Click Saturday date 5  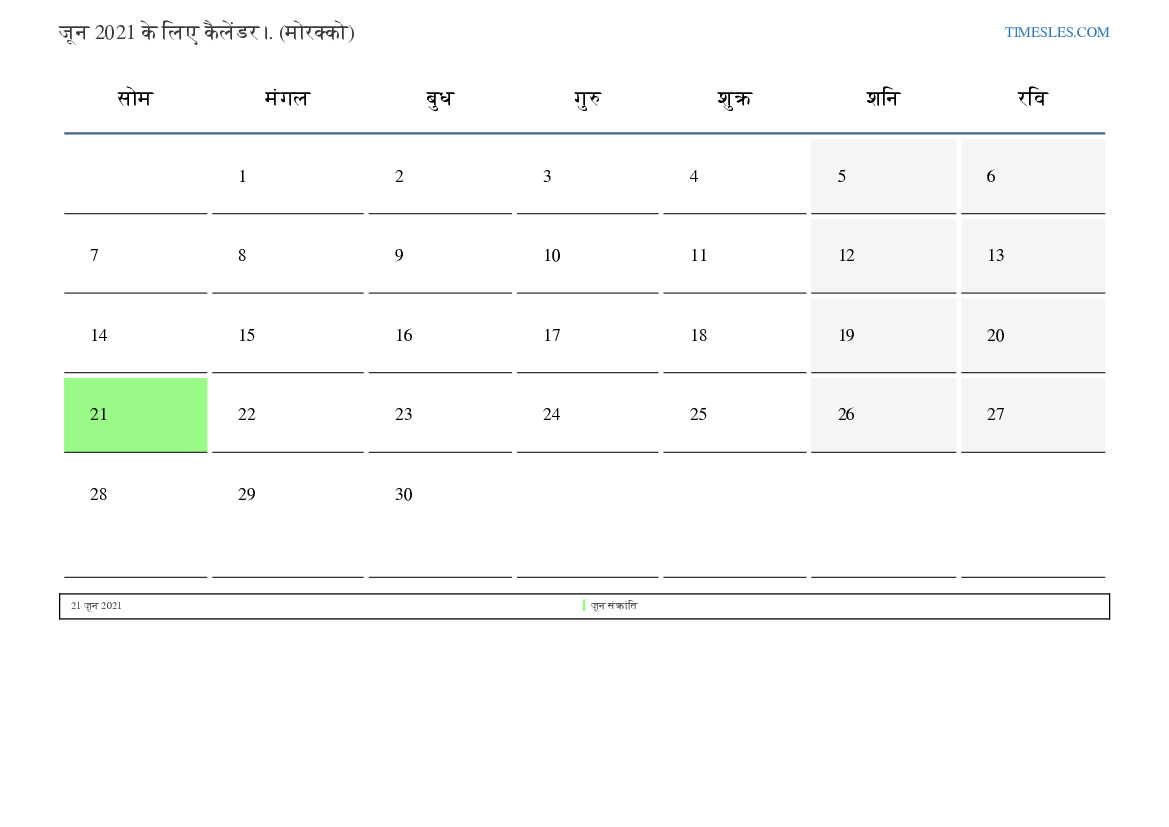(883, 177)
